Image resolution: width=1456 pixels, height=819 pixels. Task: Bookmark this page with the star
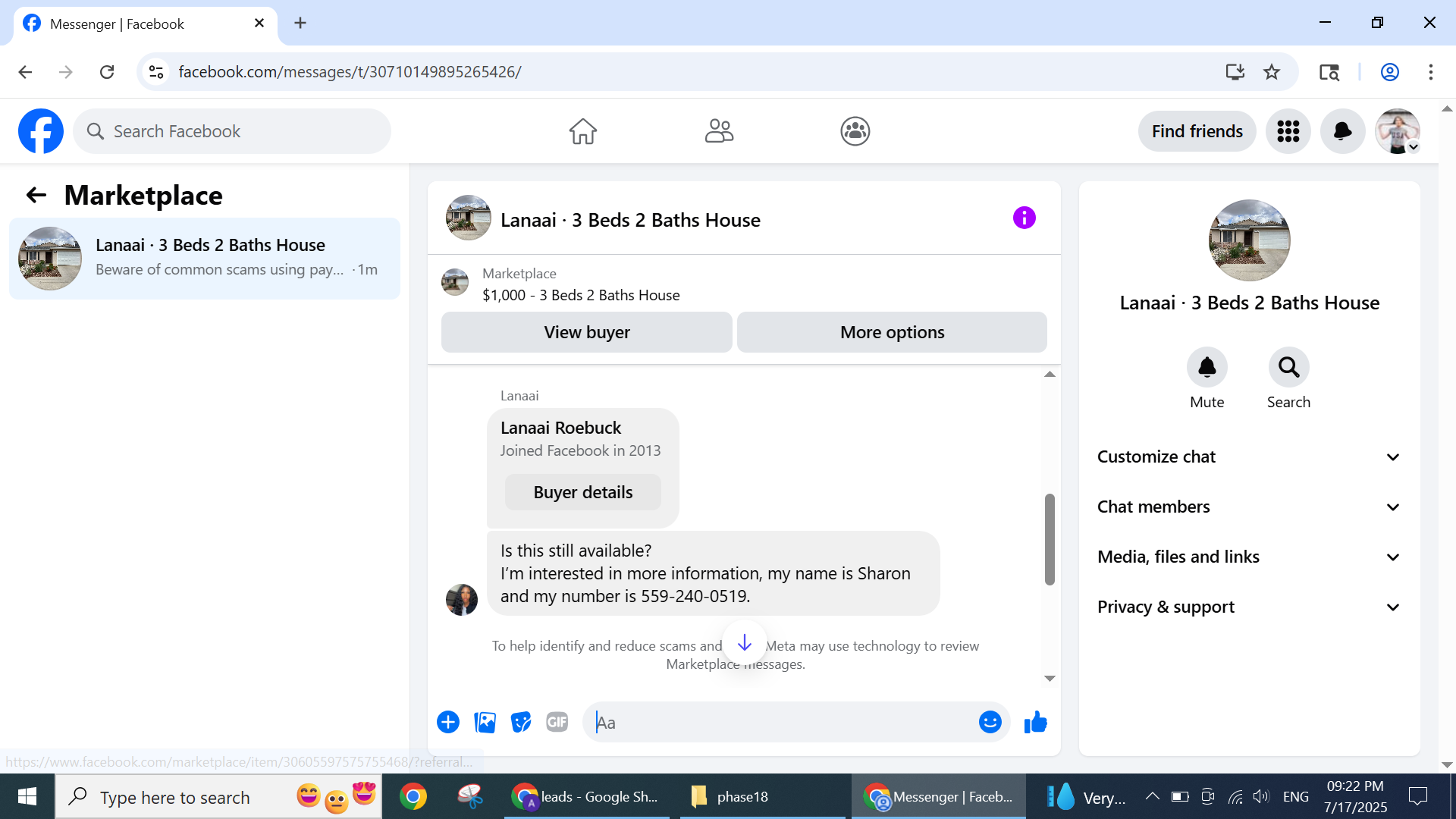[x=1272, y=72]
